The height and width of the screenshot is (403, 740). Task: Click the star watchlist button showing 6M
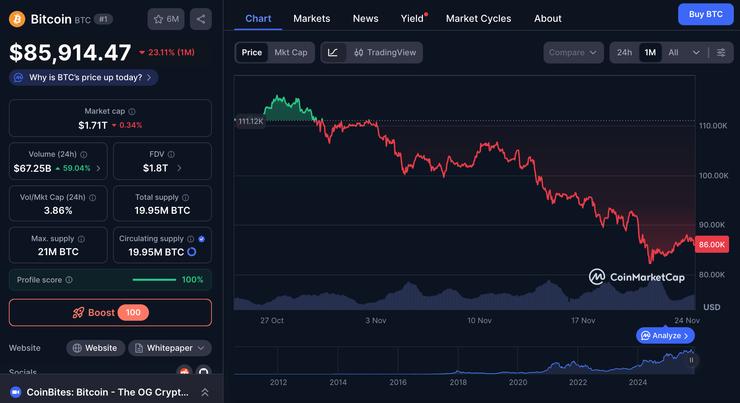tap(165, 19)
